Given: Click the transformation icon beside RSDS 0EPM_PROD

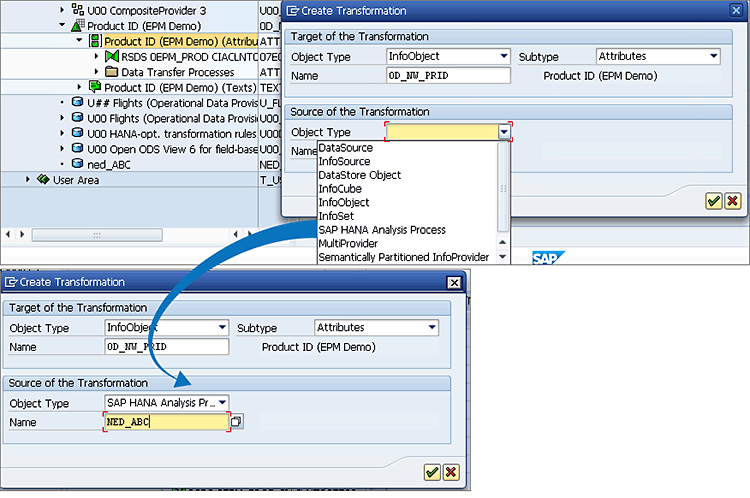Looking at the screenshot, I should coord(112,56).
